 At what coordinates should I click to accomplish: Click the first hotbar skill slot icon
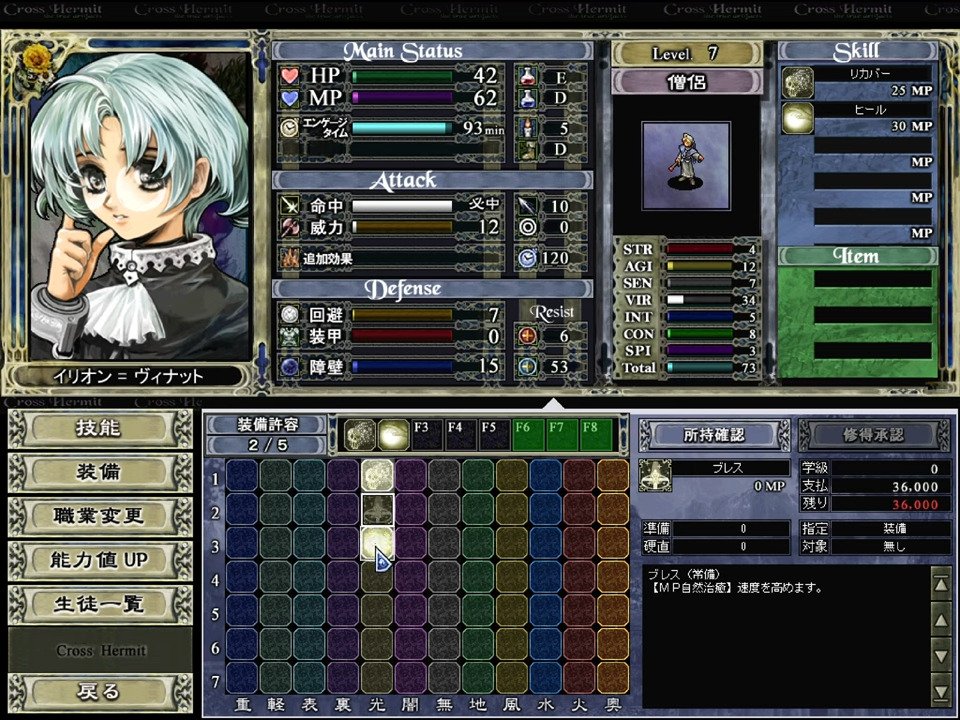360,434
